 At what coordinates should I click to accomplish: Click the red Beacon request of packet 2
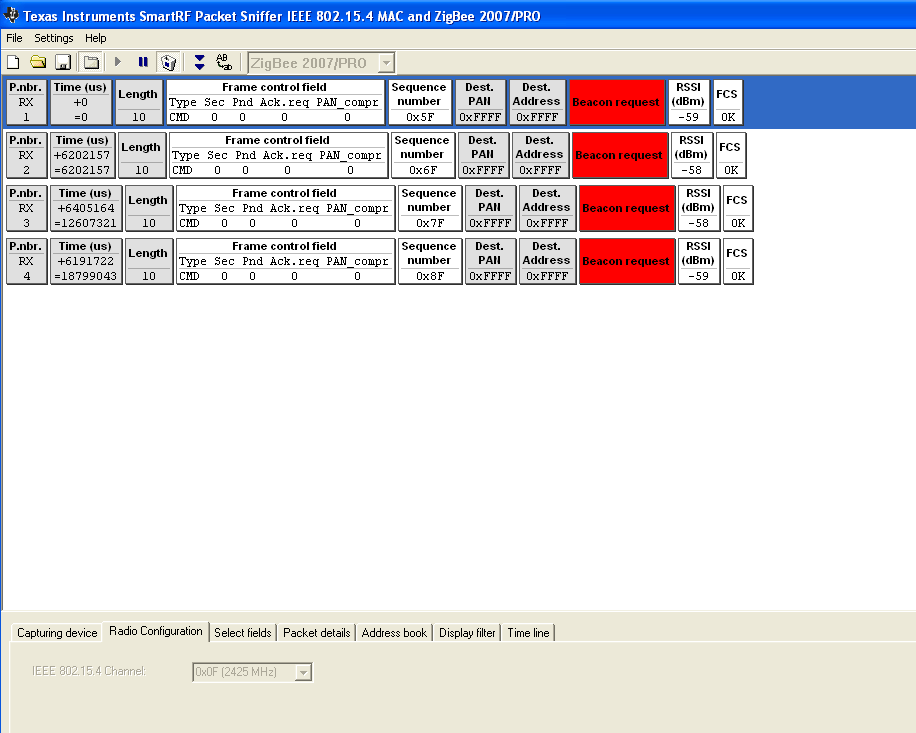[x=620, y=155]
